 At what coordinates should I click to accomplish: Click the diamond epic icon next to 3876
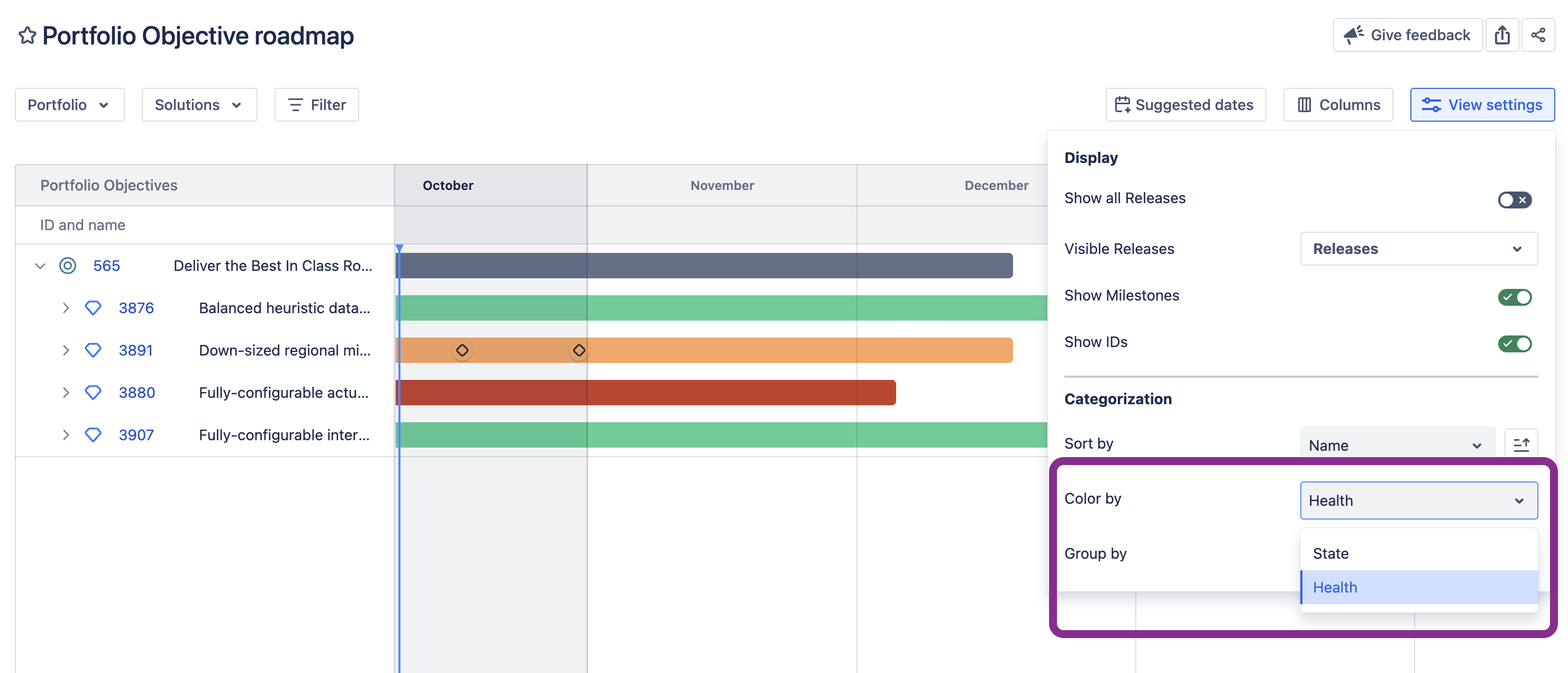tap(93, 307)
